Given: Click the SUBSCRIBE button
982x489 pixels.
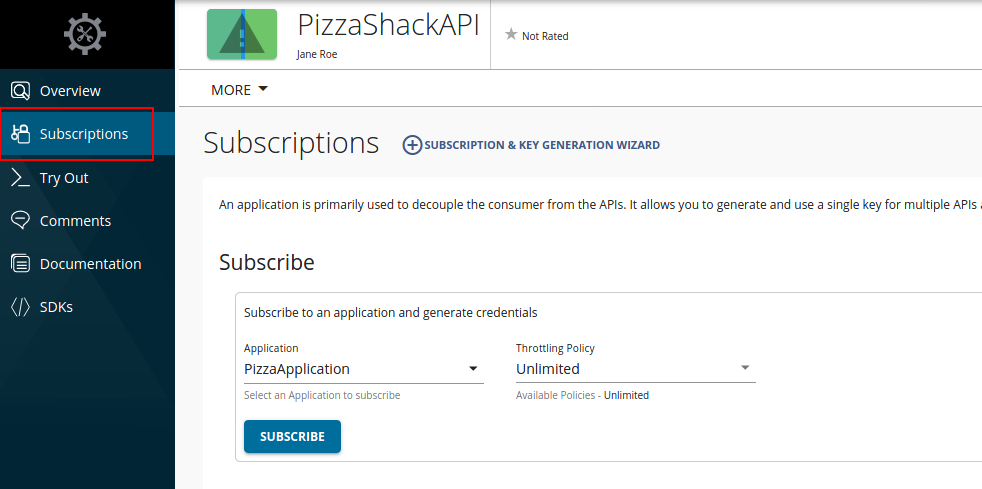Looking at the screenshot, I should pyautogui.click(x=292, y=436).
